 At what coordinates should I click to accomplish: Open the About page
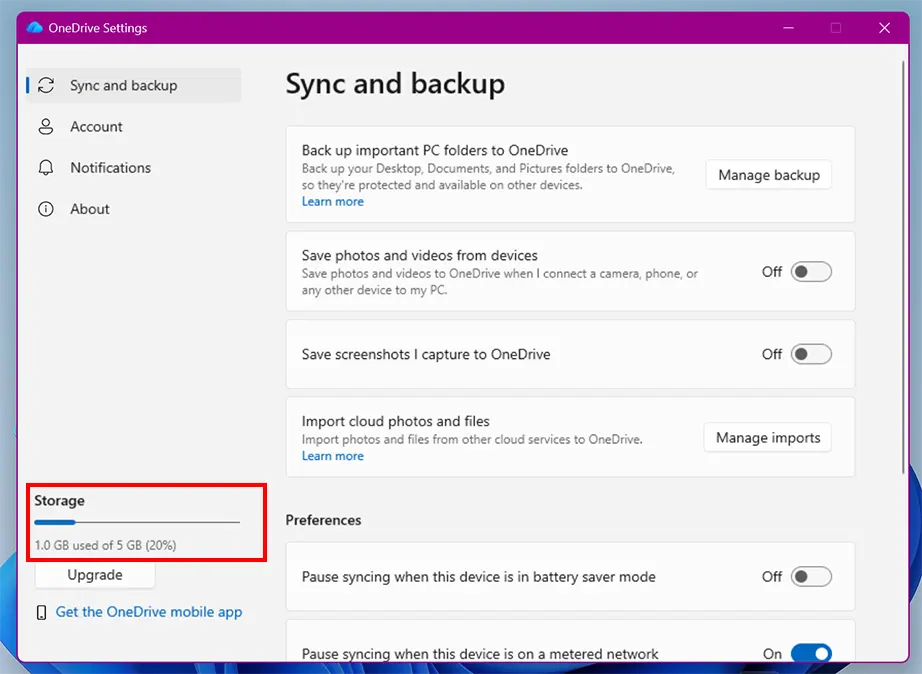[x=133, y=209]
